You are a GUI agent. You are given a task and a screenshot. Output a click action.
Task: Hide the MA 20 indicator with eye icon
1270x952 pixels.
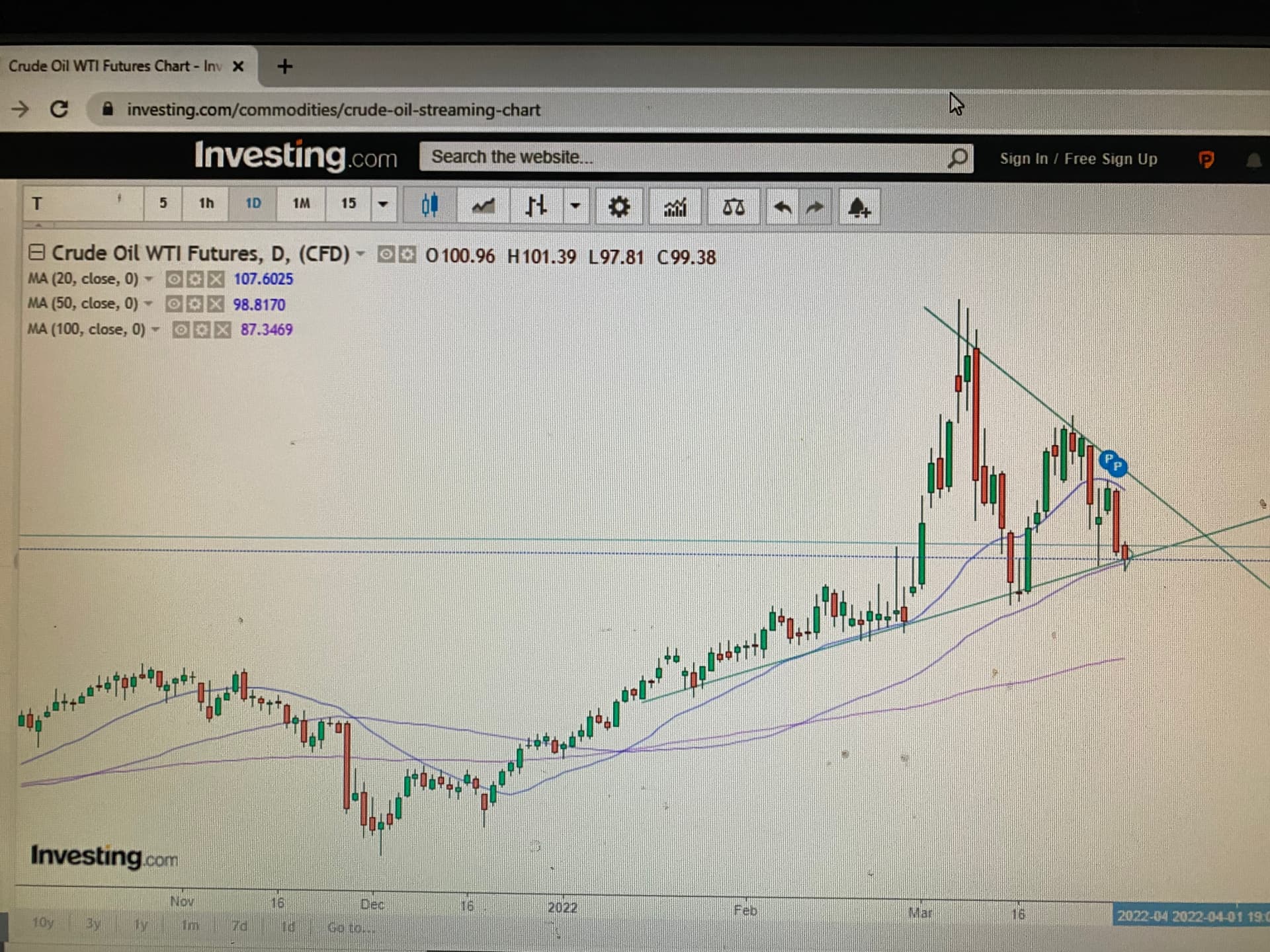173,279
